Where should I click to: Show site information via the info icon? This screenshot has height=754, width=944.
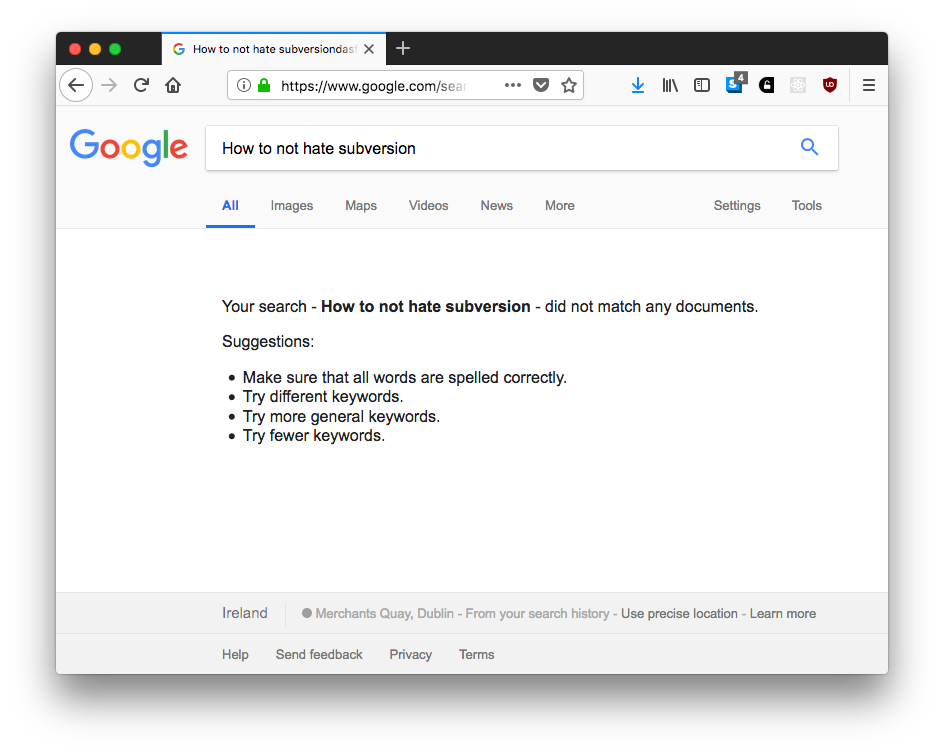[244, 86]
